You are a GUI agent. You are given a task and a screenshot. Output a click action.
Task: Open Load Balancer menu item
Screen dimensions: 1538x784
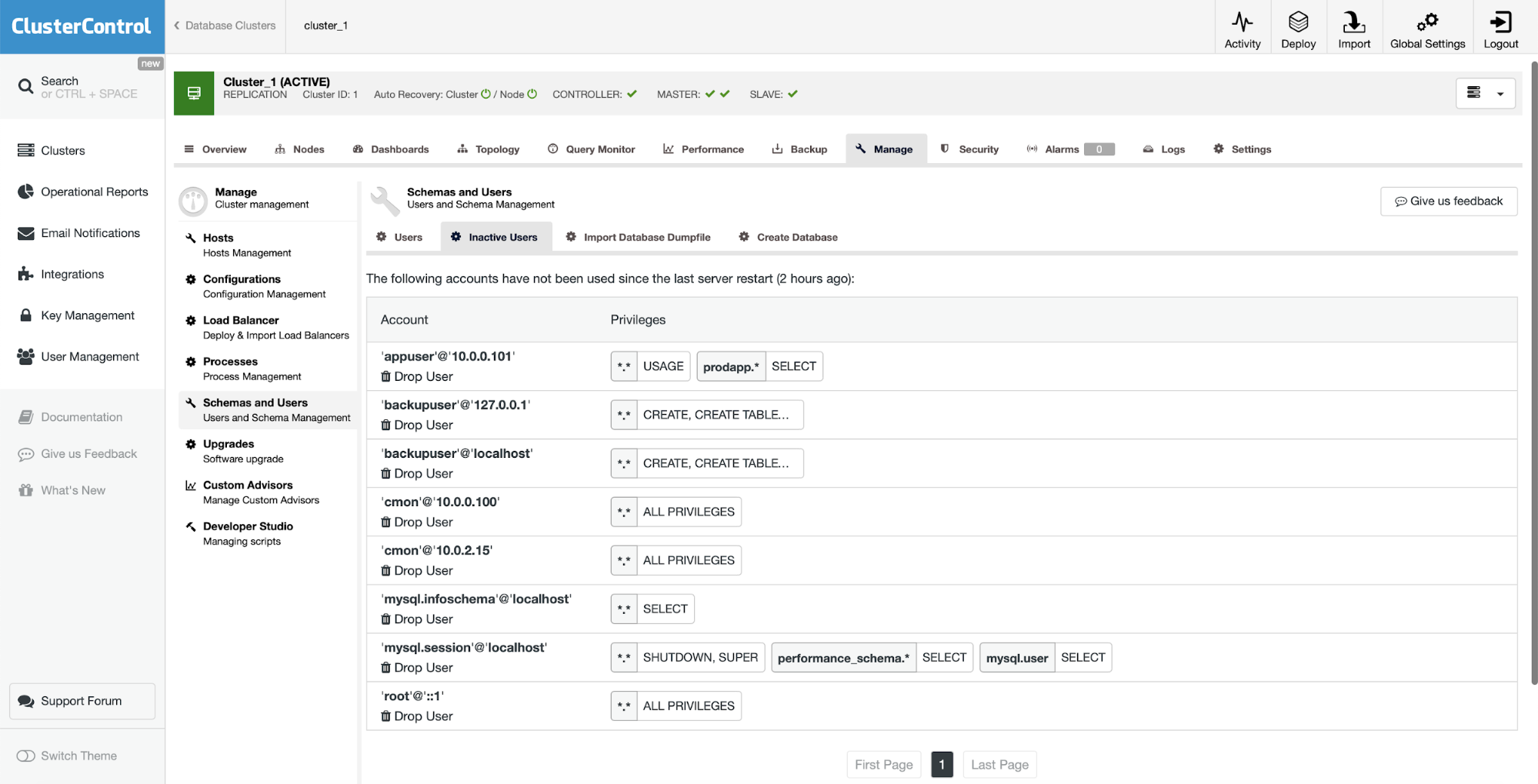point(268,328)
